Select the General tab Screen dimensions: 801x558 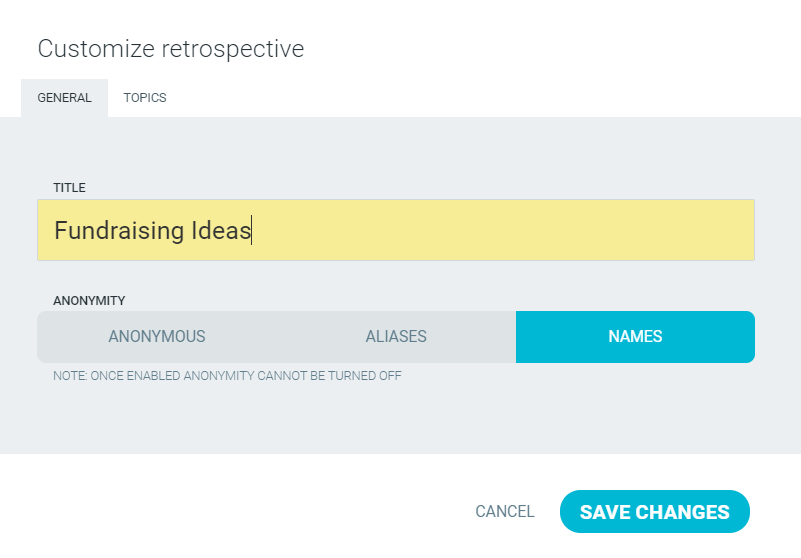pos(64,98)
